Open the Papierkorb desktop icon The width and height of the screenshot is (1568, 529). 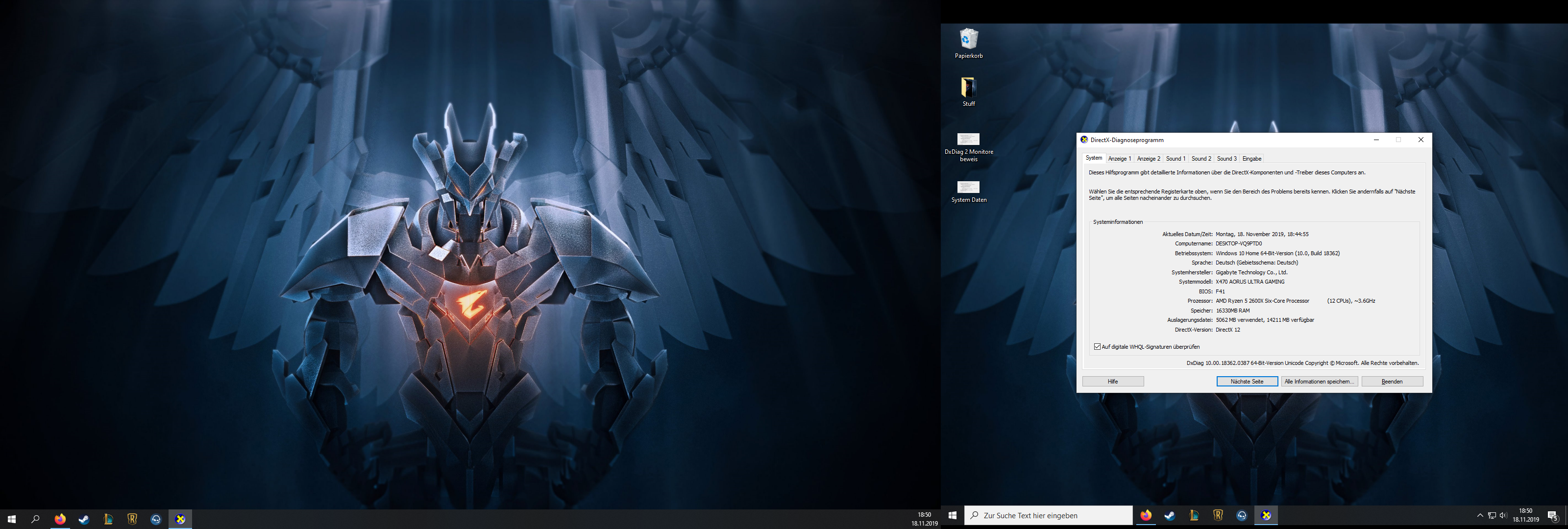point(968,40)
